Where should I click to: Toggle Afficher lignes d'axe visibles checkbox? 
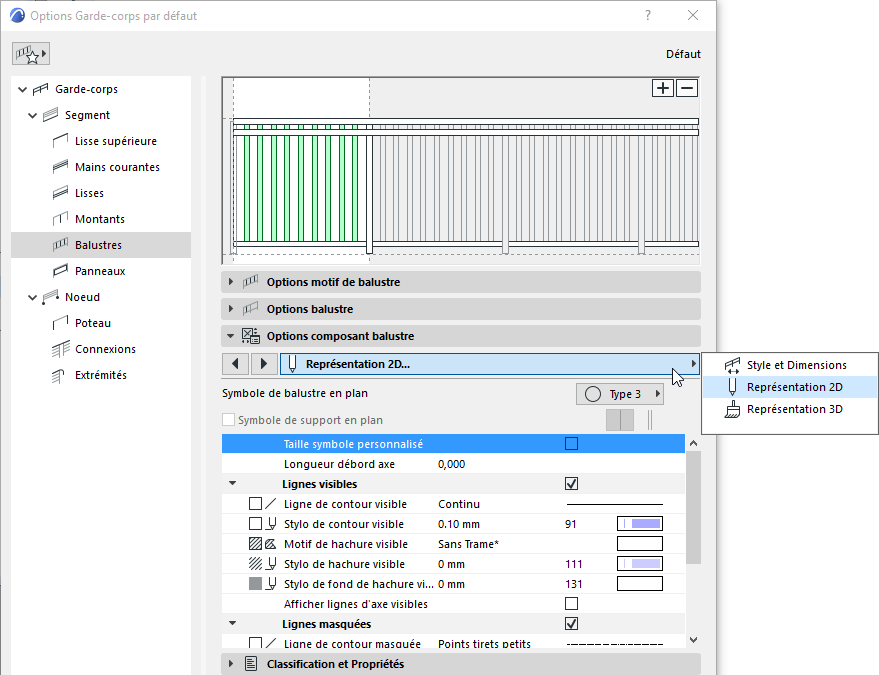pyautogui.click(x=571, y=604)
